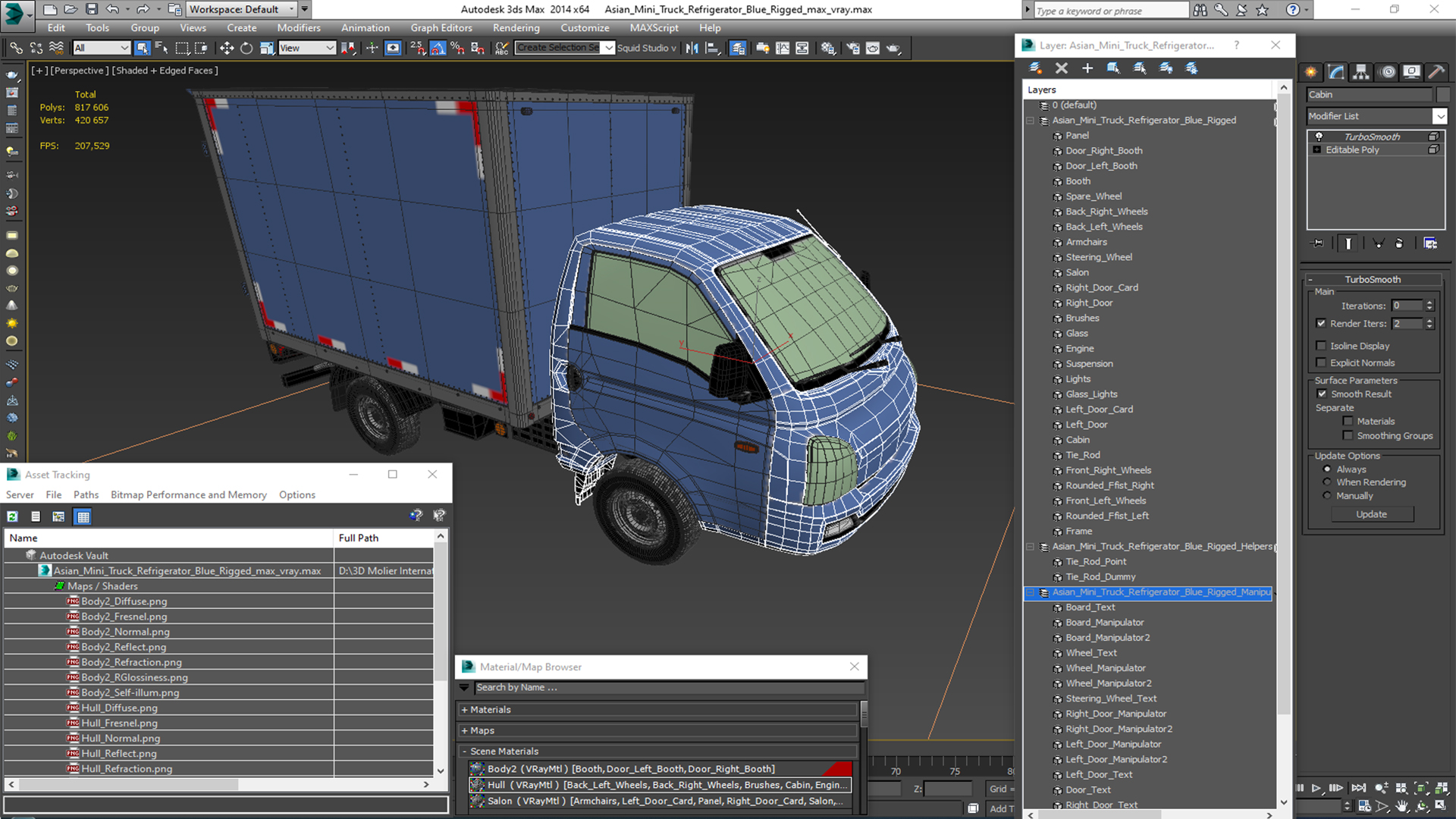The height and width of the screenshot is (819, 1456).
Task: Choose the Select and Rotate tool
Action: tap(246, 48)
